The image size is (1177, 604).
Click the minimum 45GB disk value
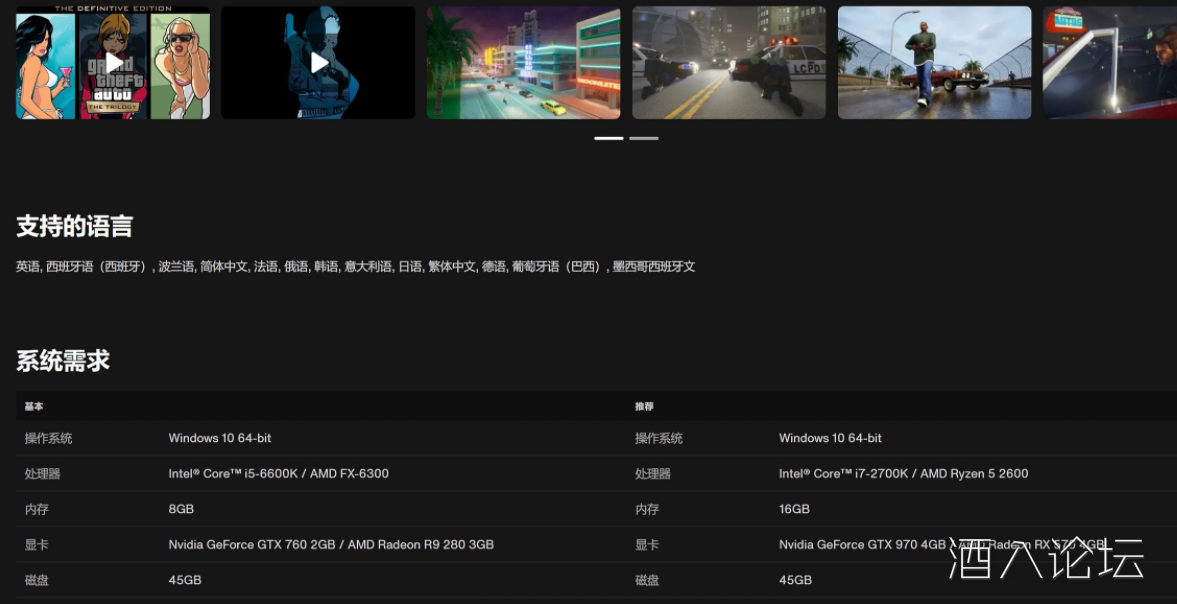point(185,580)
